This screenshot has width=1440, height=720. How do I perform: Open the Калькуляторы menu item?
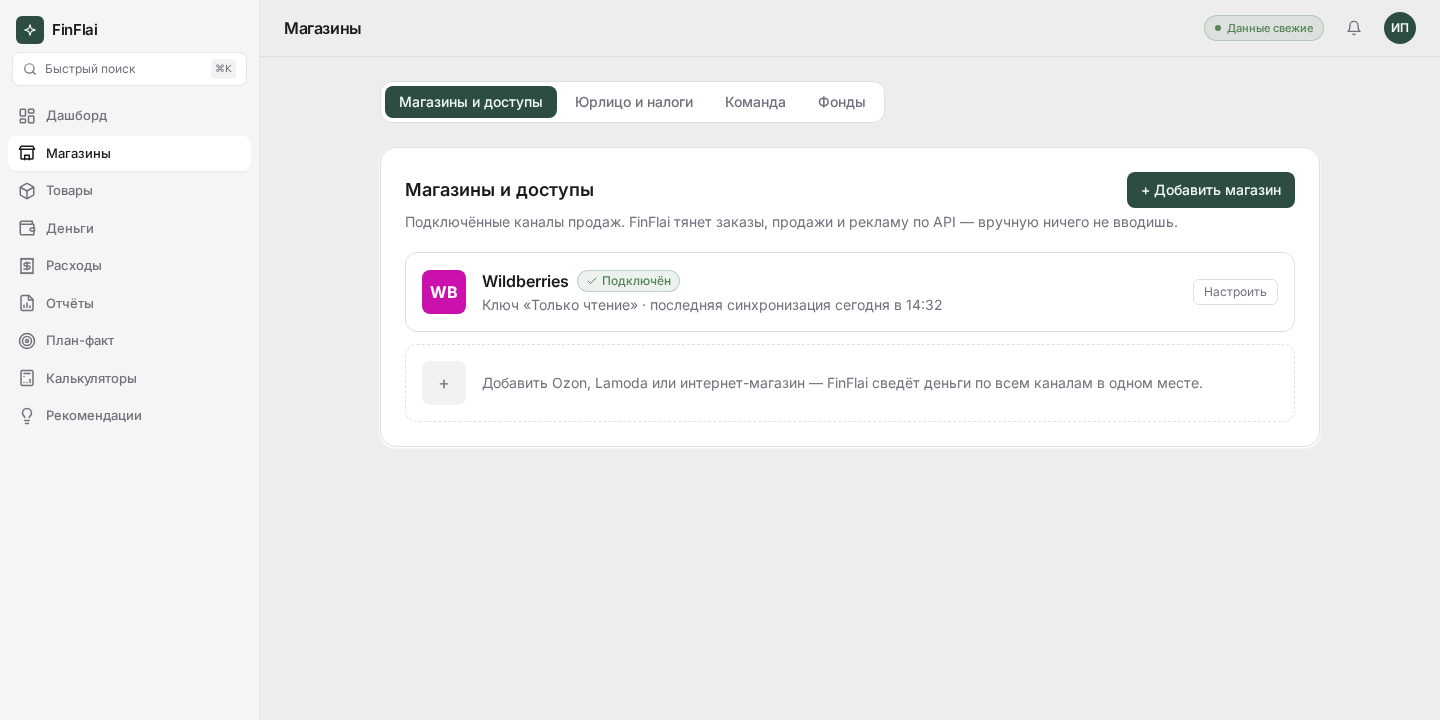coord(129,378)
